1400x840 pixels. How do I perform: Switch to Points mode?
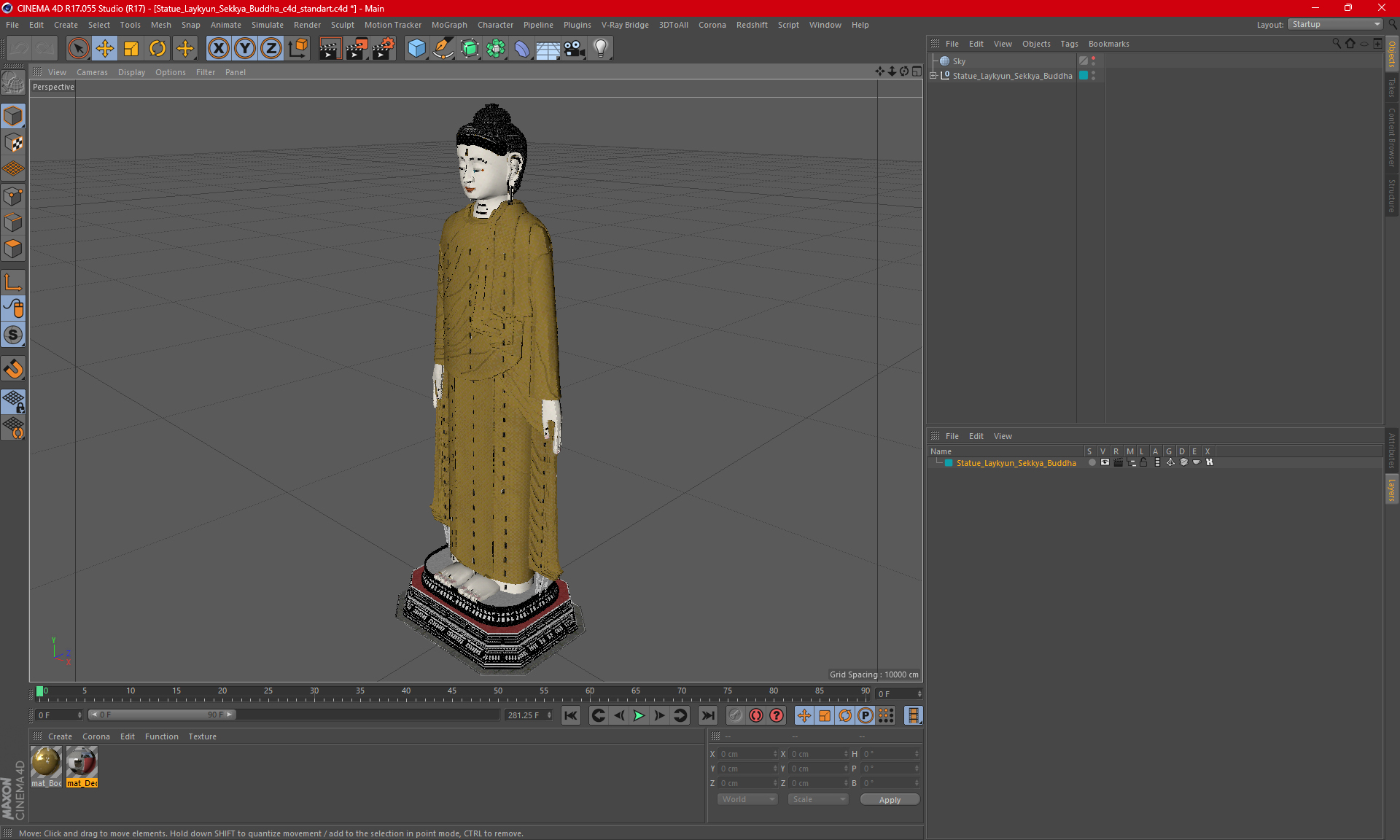point(13,196)
